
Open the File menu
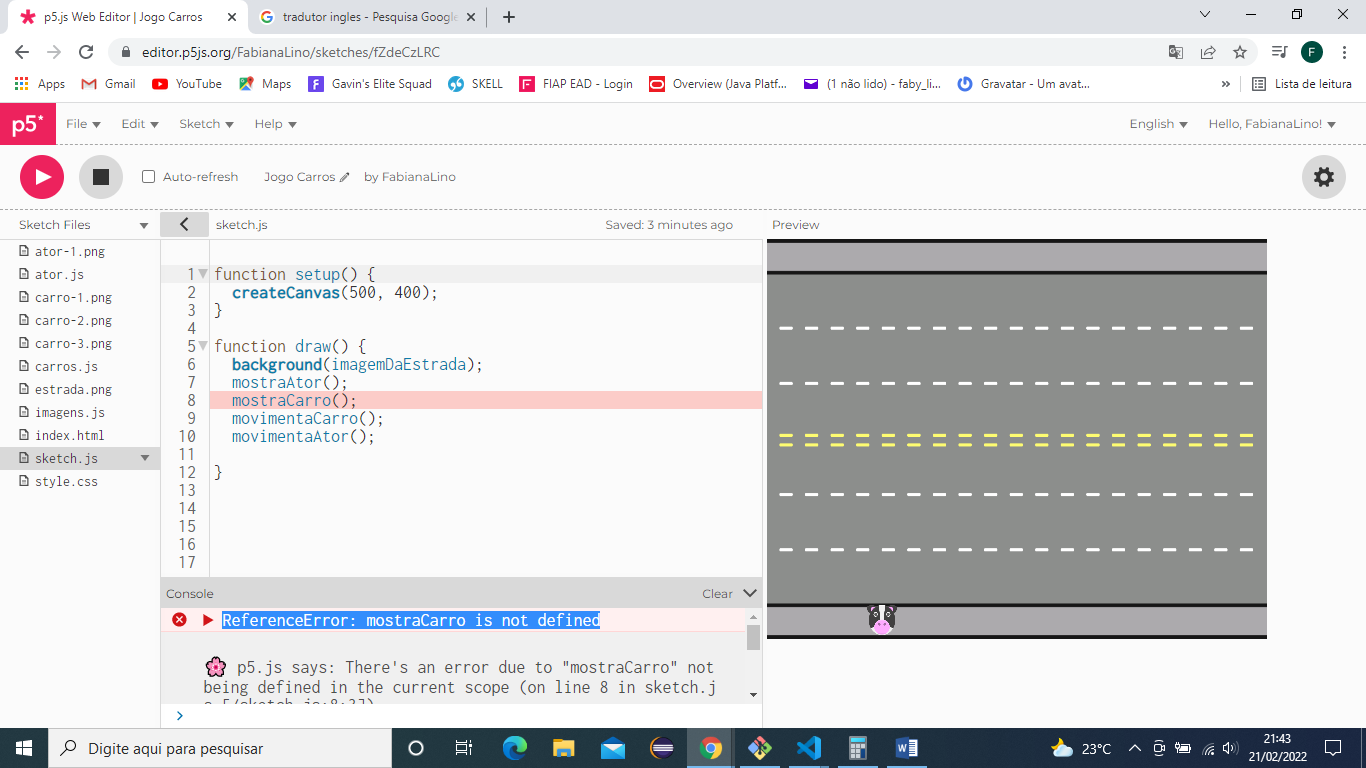pyautogui.click(x=83, y=124)
